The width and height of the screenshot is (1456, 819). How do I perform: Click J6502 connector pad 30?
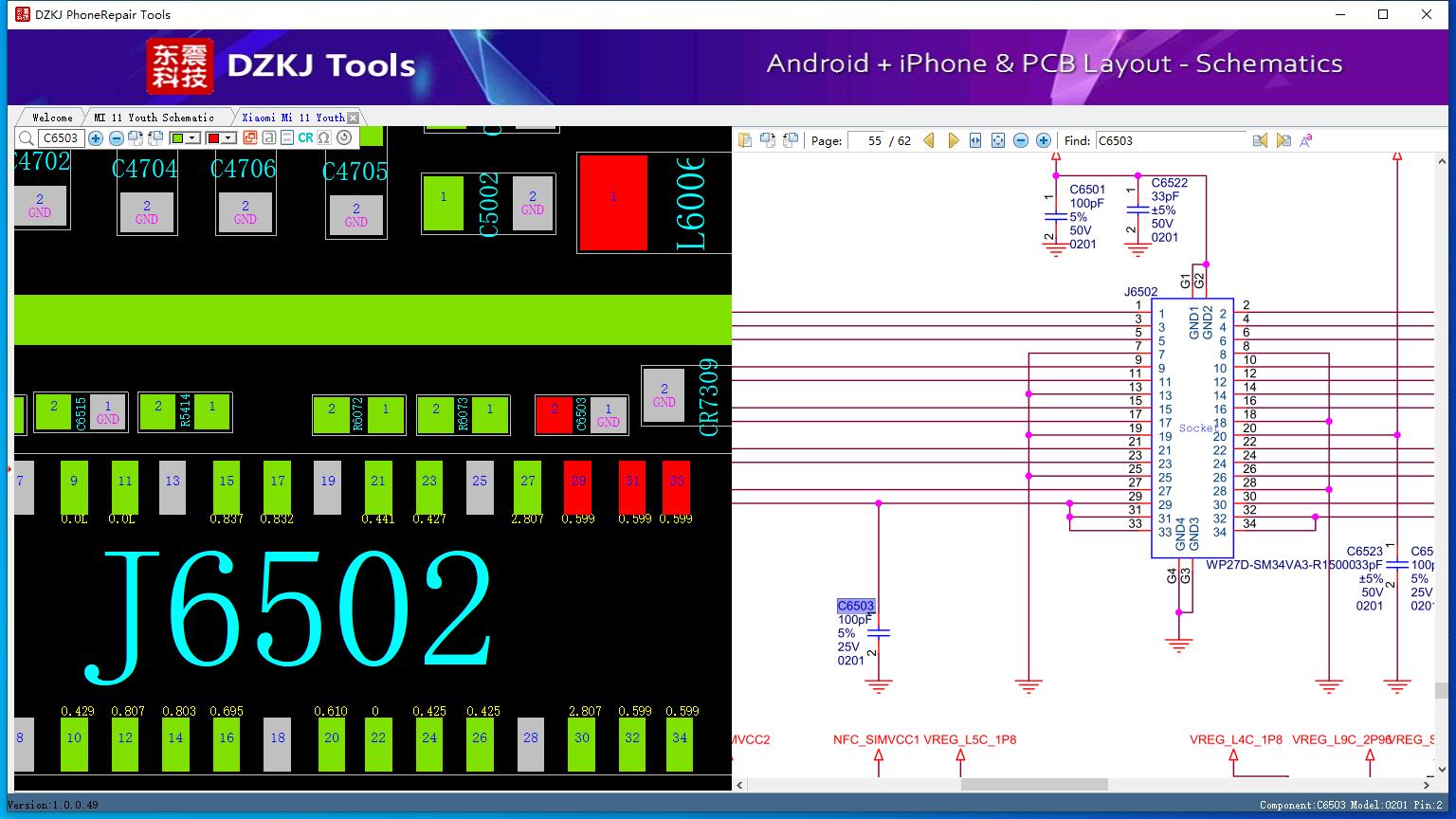[581, 744]
